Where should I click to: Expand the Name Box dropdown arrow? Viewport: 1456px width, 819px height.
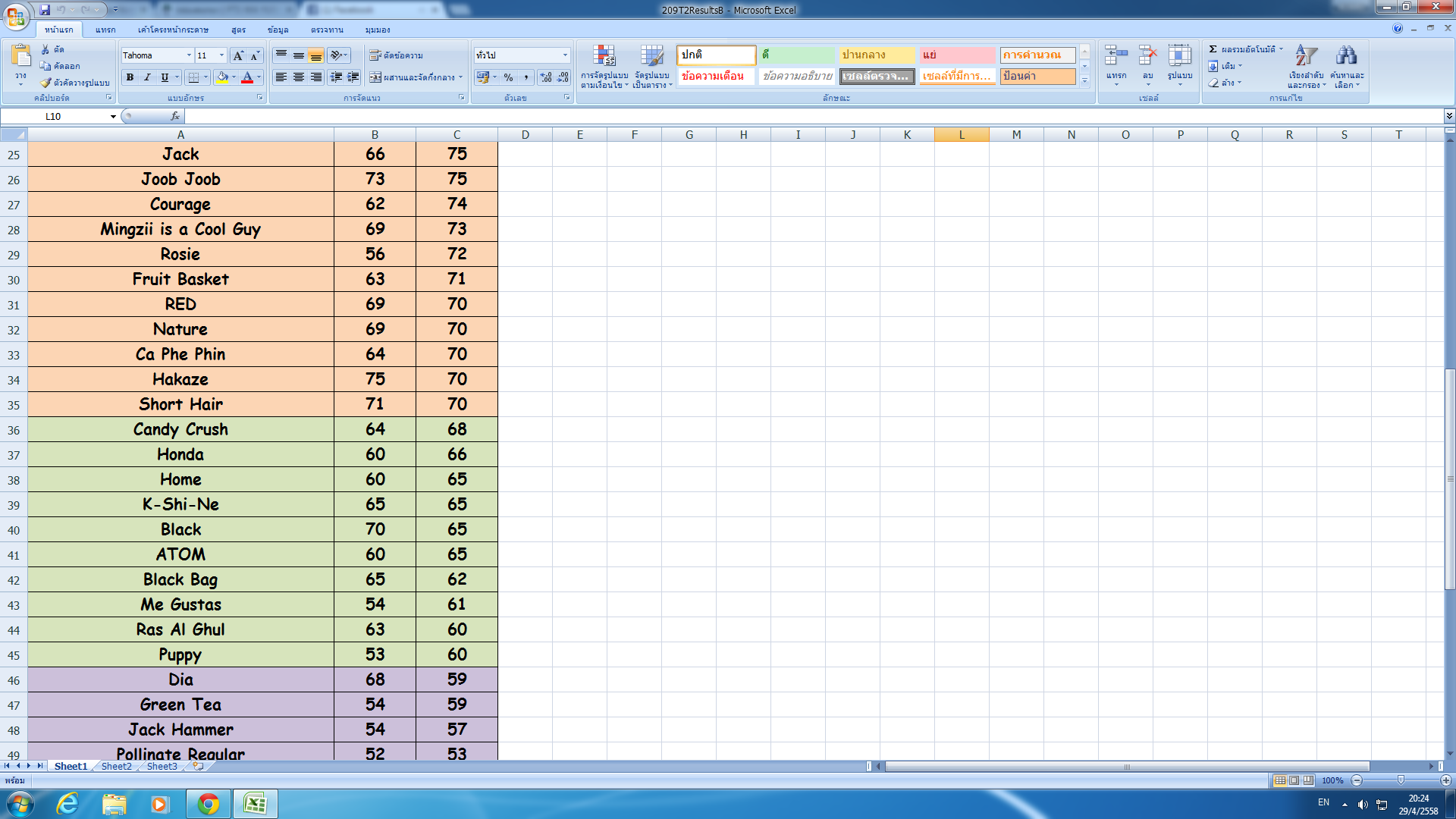[113, 117]
